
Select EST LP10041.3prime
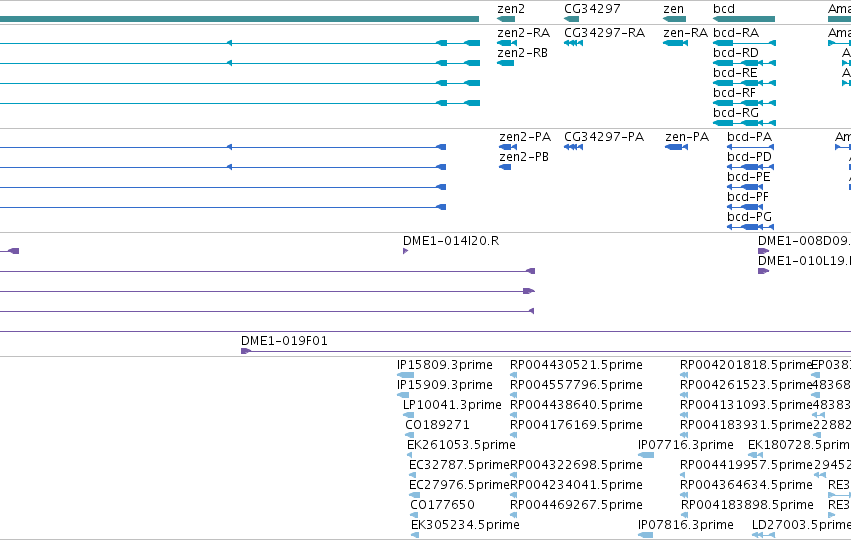(x=452, y=405)
